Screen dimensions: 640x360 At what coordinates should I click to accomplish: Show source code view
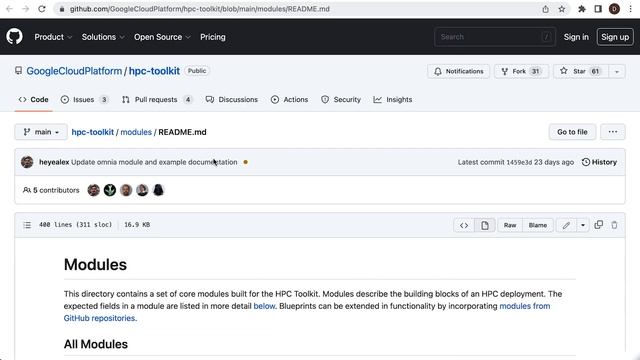pos(464,225)
